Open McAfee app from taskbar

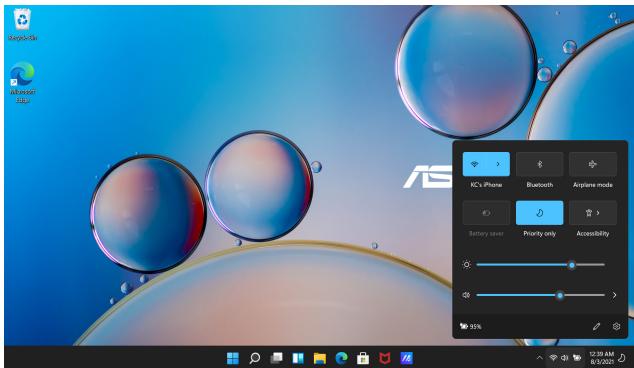point(385,358)
